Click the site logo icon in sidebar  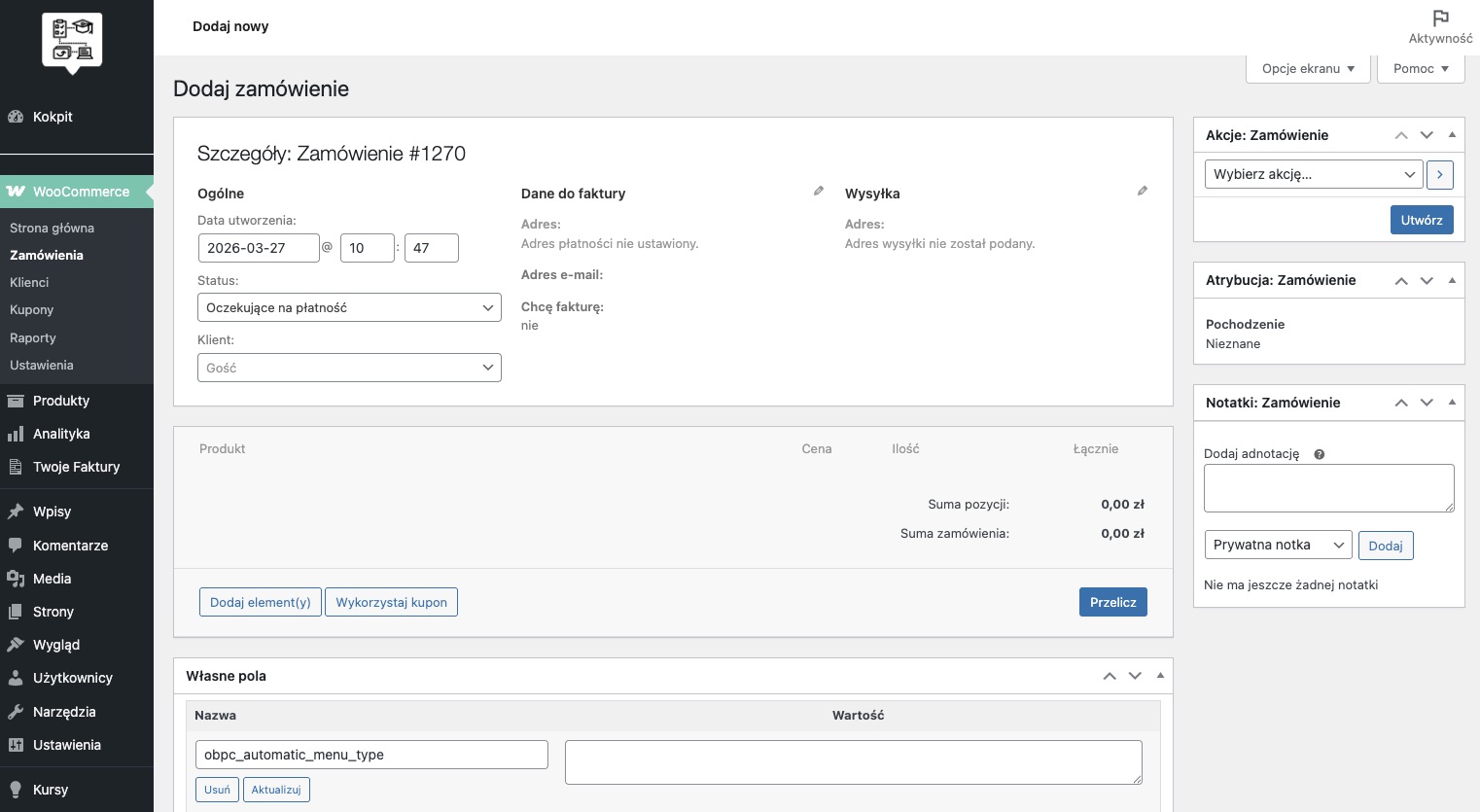click(x=72, y=43)
